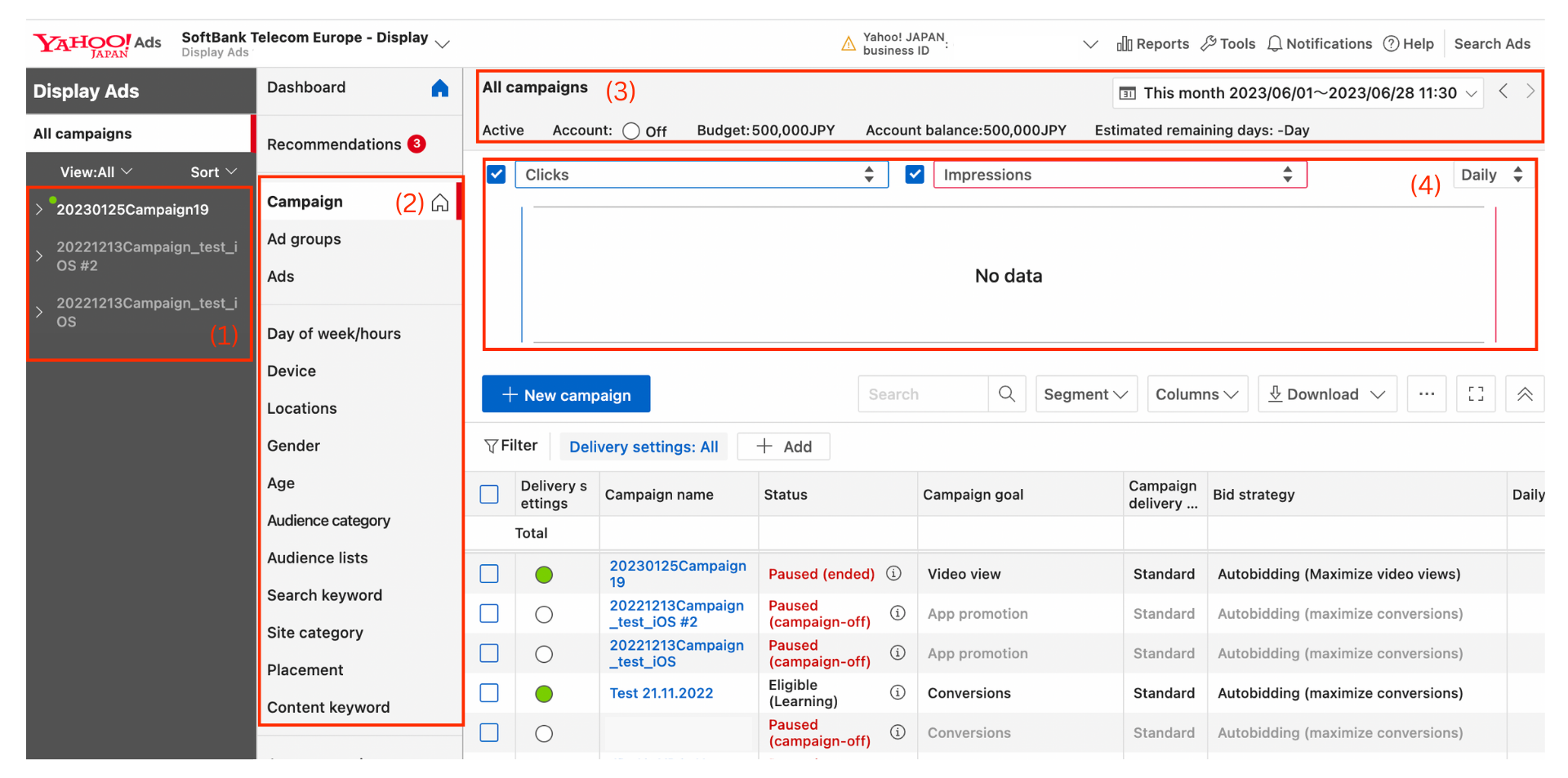Screen dimensions: 1568x778
Task: Check the select-all campaigns header checkbox
Action: (x=489, y=494)
